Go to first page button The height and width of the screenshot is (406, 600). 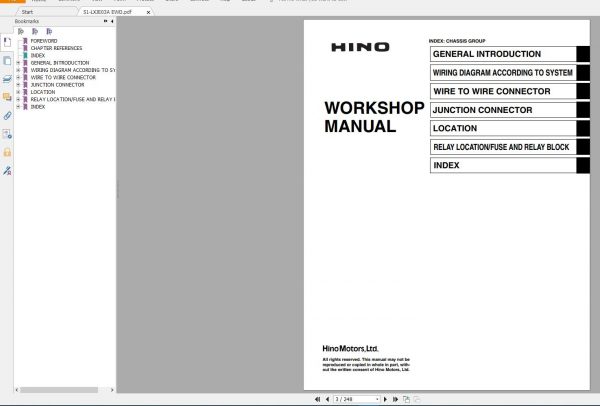[x=317, y=399]
